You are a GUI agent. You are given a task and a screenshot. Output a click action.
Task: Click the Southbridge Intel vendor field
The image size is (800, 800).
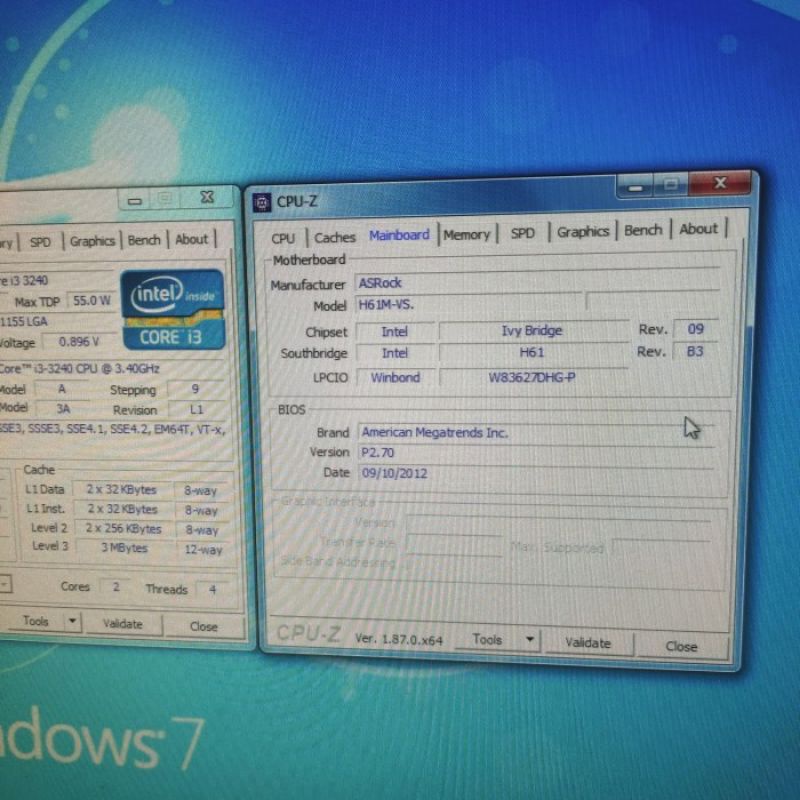pos(395,353)
